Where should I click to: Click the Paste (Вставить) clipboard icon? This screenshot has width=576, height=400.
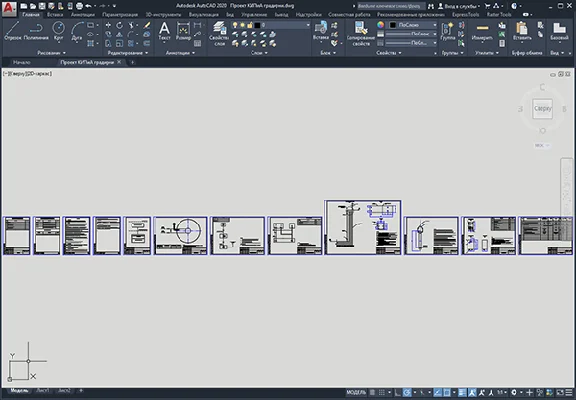[x=522, y=31]
